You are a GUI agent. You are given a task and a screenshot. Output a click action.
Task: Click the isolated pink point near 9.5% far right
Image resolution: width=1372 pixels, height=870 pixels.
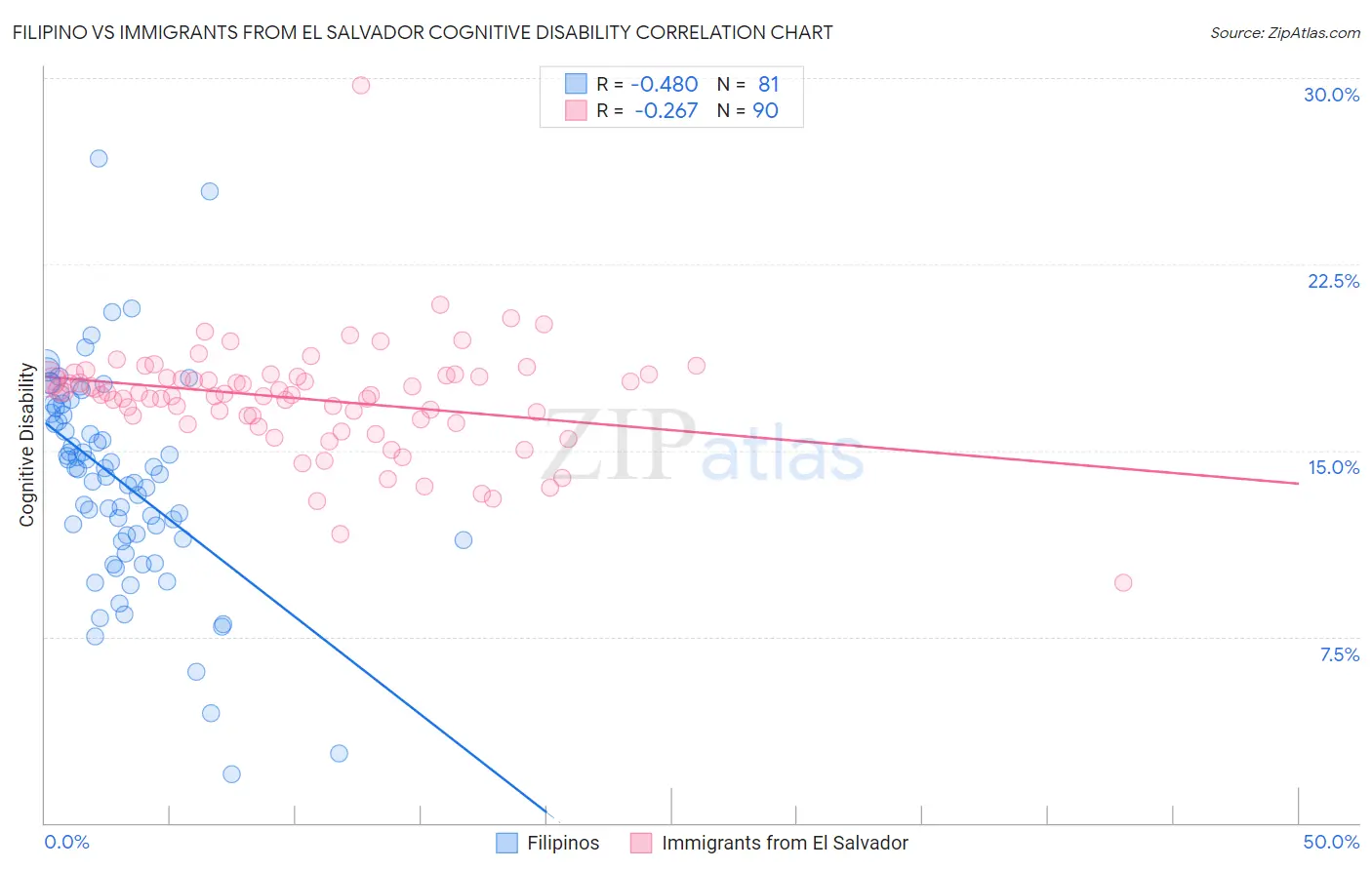click(x=1123, y=582)
